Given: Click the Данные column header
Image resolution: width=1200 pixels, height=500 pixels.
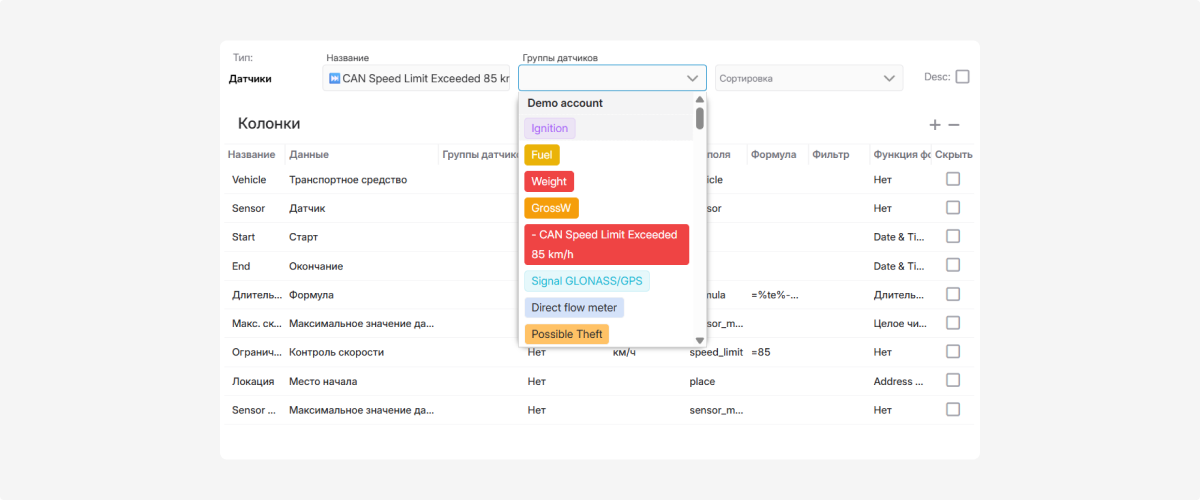Looking at the screenshot, I should (309, 155).
